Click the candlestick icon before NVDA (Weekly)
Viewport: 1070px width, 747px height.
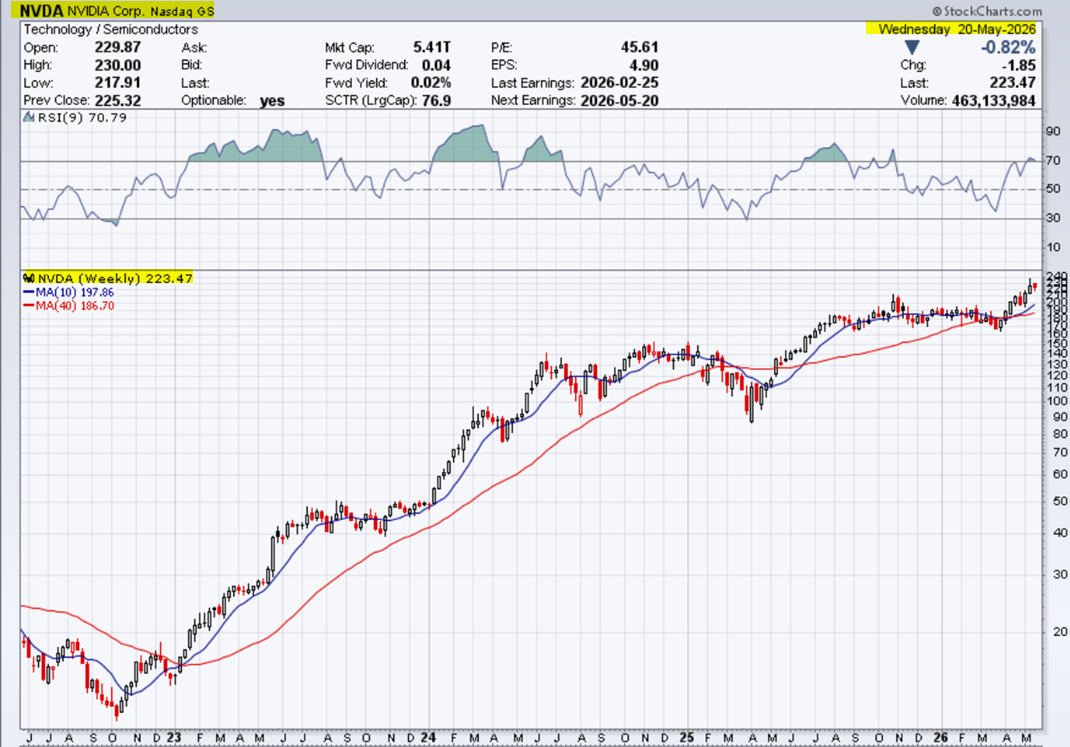[29, 278]
